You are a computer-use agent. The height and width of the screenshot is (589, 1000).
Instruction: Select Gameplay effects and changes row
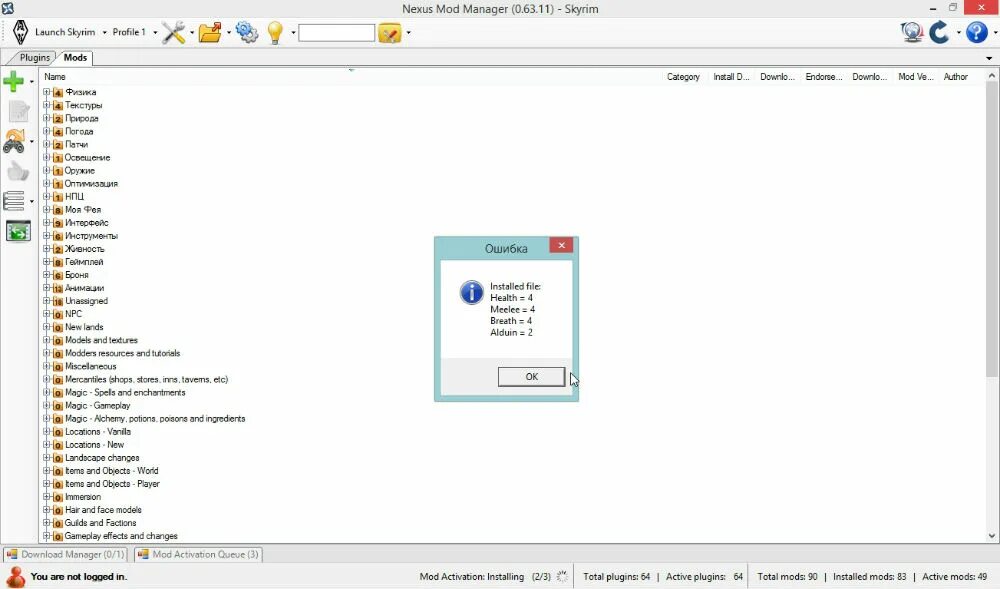[x=121, y=536]
